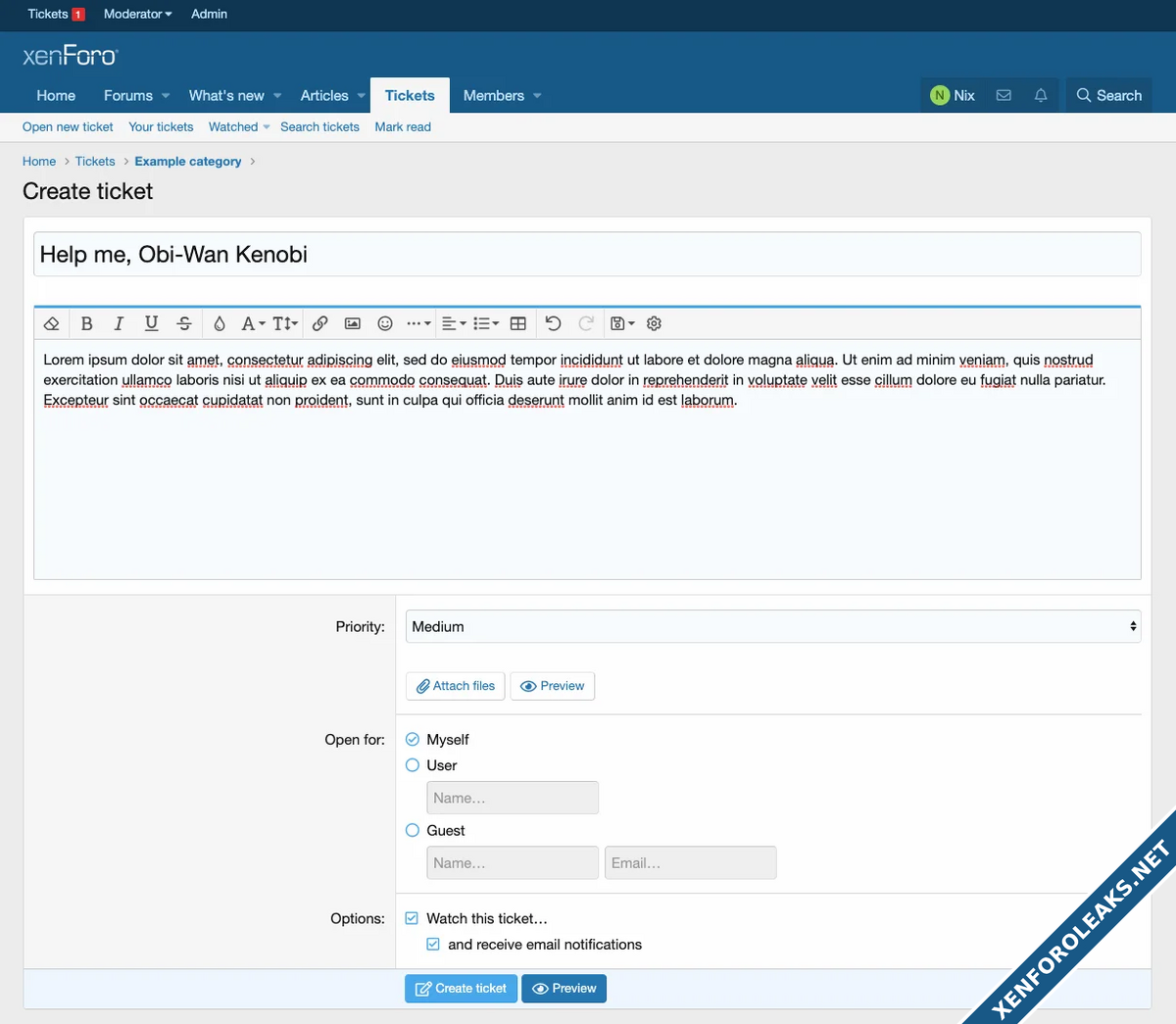Select the Guest radio option
Viewport: 1176px width, 1024px height.
click(413, 830)
